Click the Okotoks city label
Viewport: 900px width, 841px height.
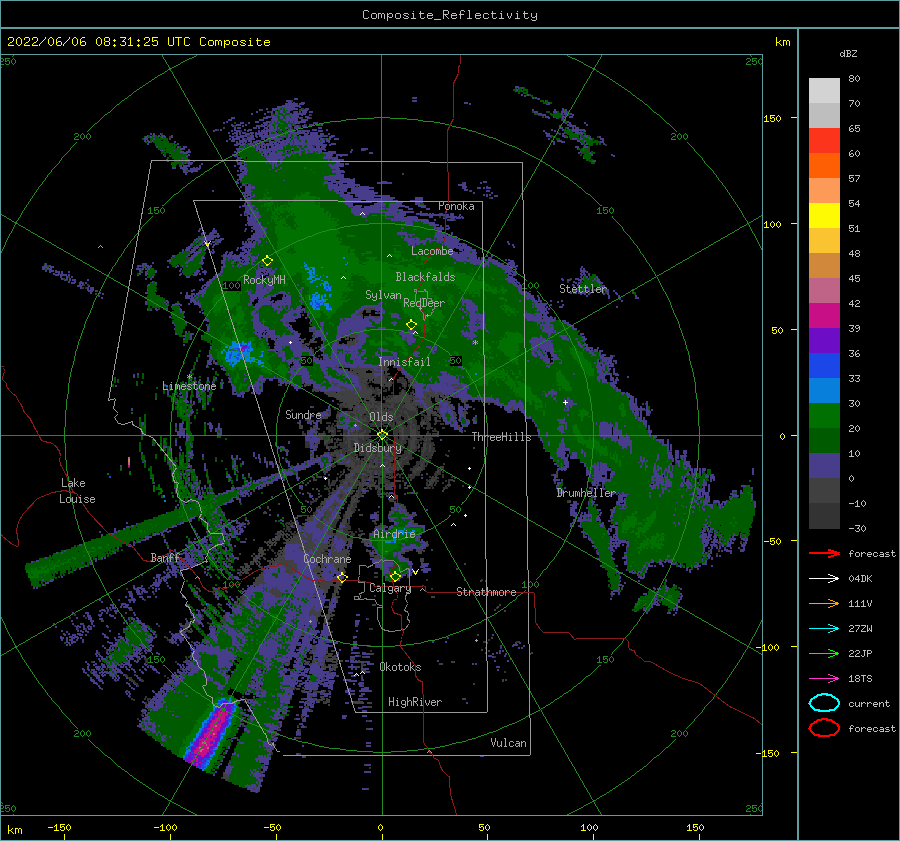click(401, 667)
